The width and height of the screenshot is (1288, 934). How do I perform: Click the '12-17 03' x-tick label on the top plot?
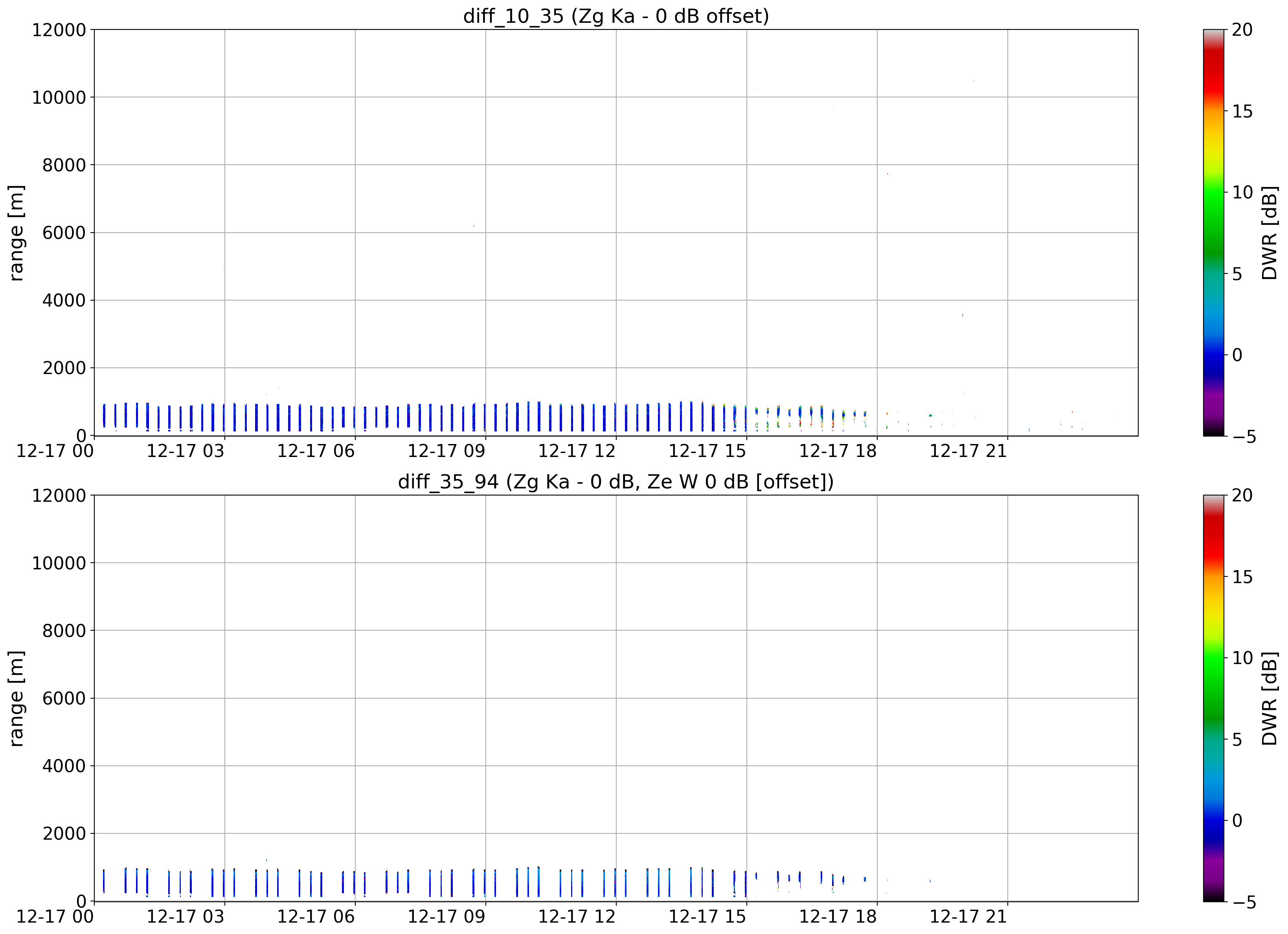(x=186, y=451)
